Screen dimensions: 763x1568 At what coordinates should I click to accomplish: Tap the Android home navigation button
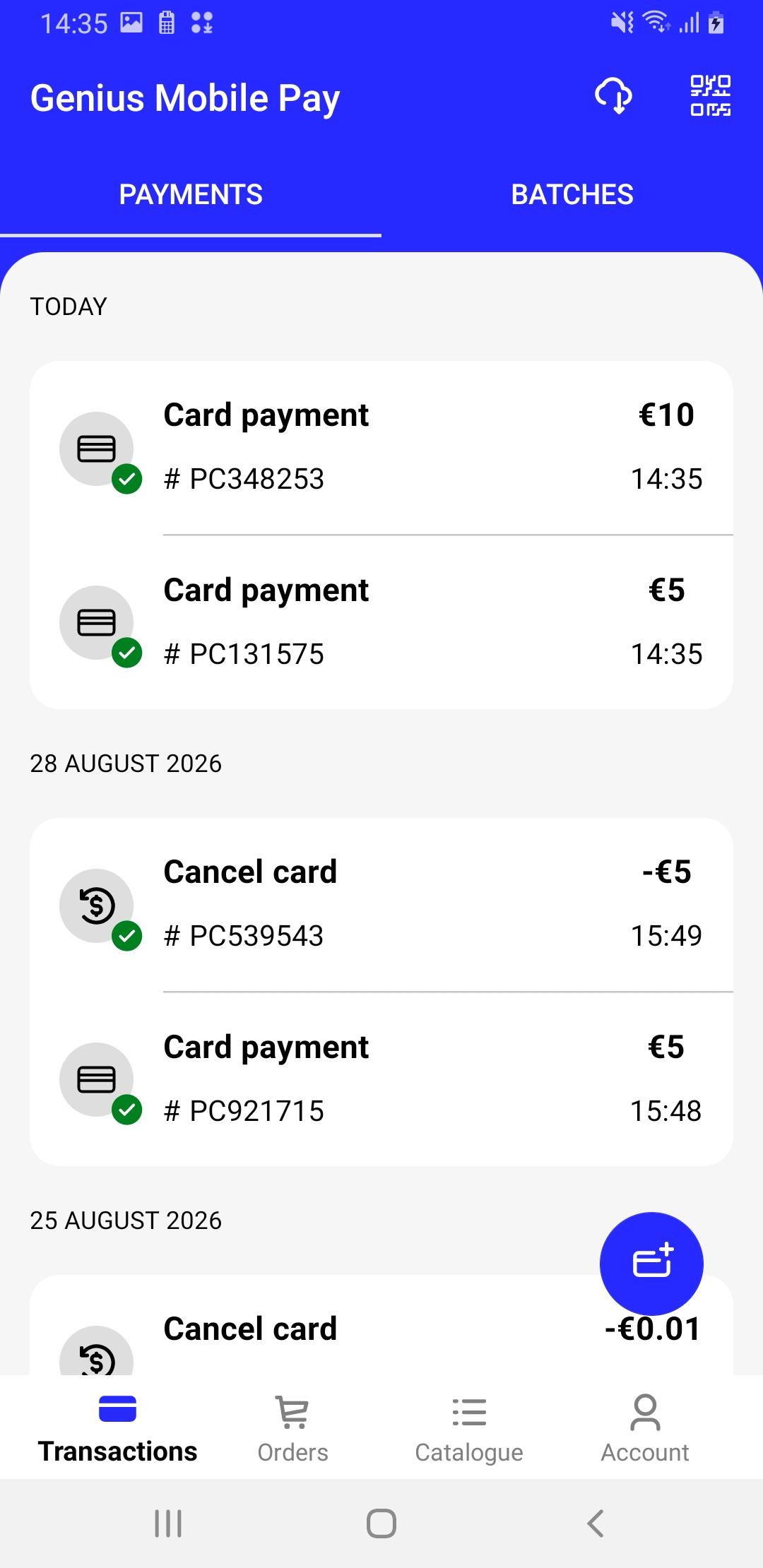pos(381,1524)
